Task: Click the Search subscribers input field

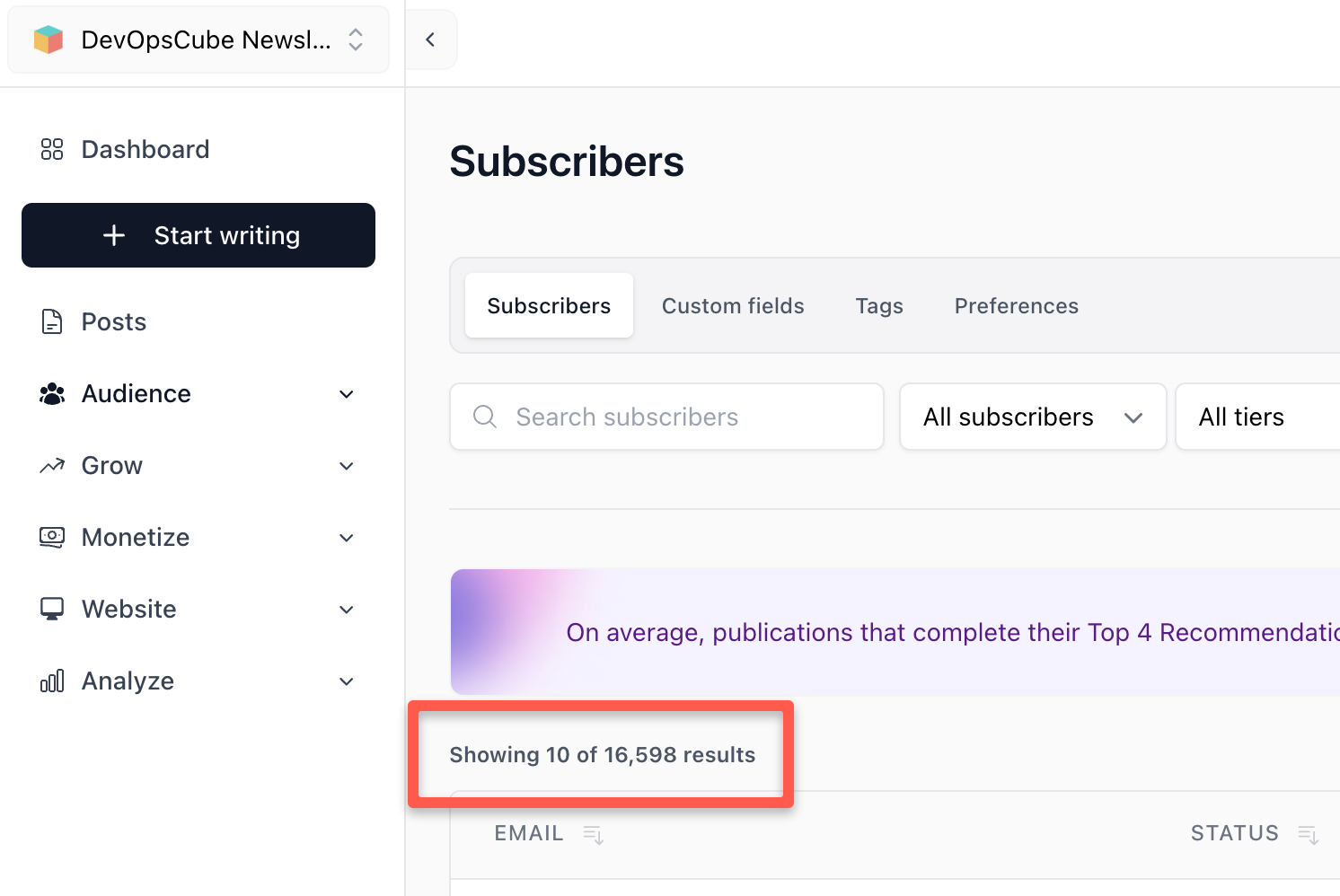Action: coord(665,417)
